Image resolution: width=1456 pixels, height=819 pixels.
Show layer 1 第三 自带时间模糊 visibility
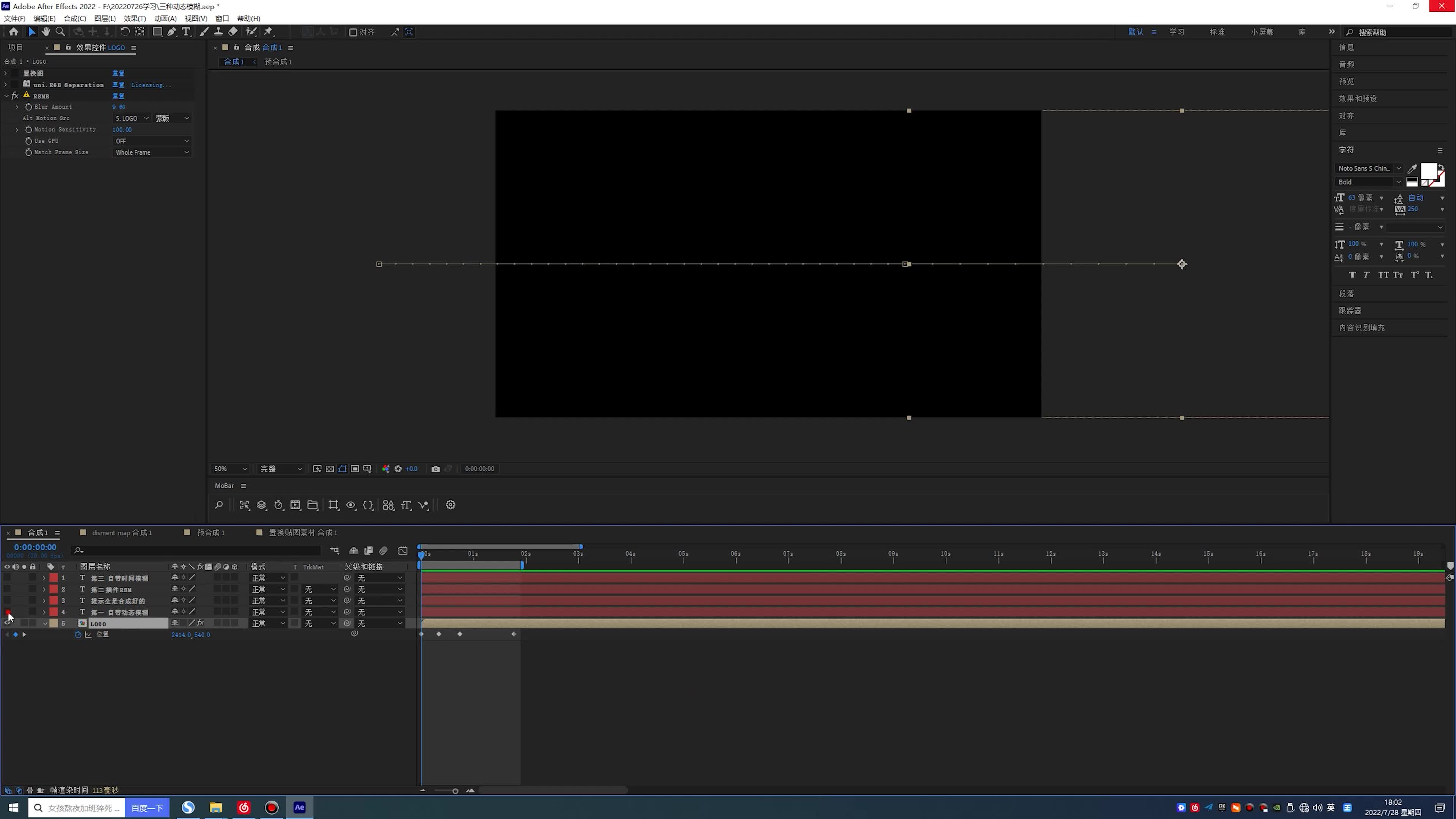pyautogui.click(x=7, y=578)
